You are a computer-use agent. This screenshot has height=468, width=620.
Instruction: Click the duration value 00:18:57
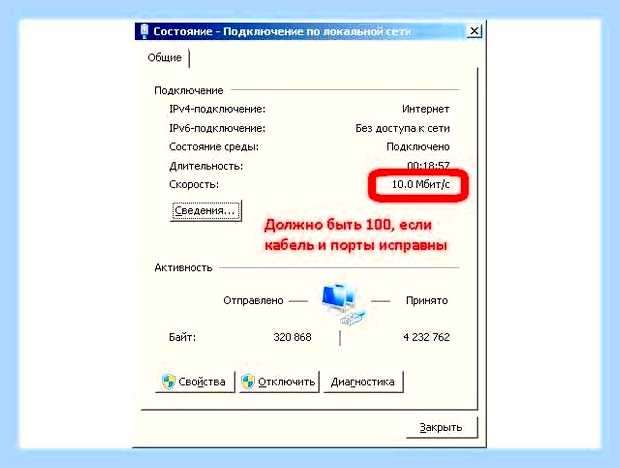pyautogui.click(x=428, y=166)
